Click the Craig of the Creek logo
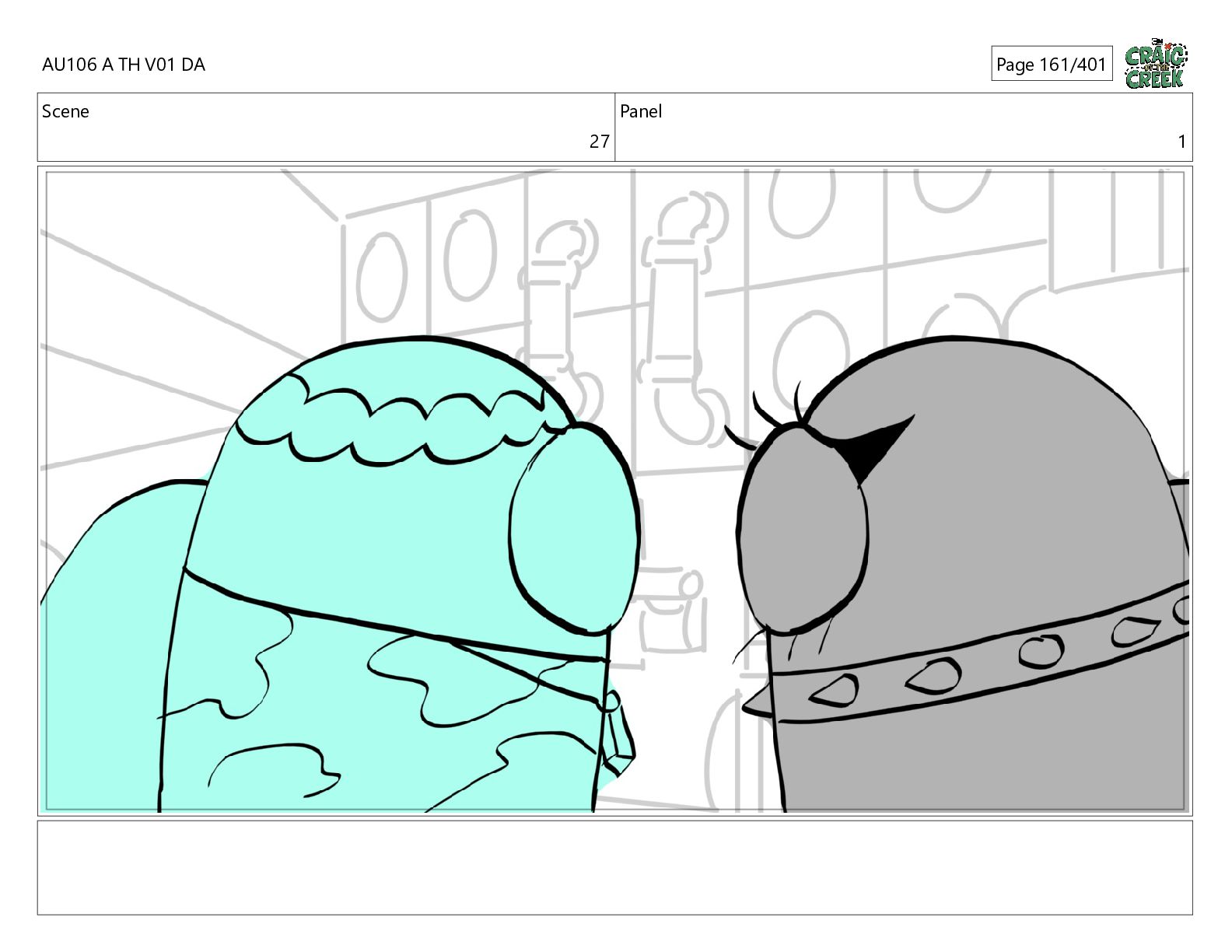The image size is (1232, 952). pyautogui.click(x=1156, y=63)
